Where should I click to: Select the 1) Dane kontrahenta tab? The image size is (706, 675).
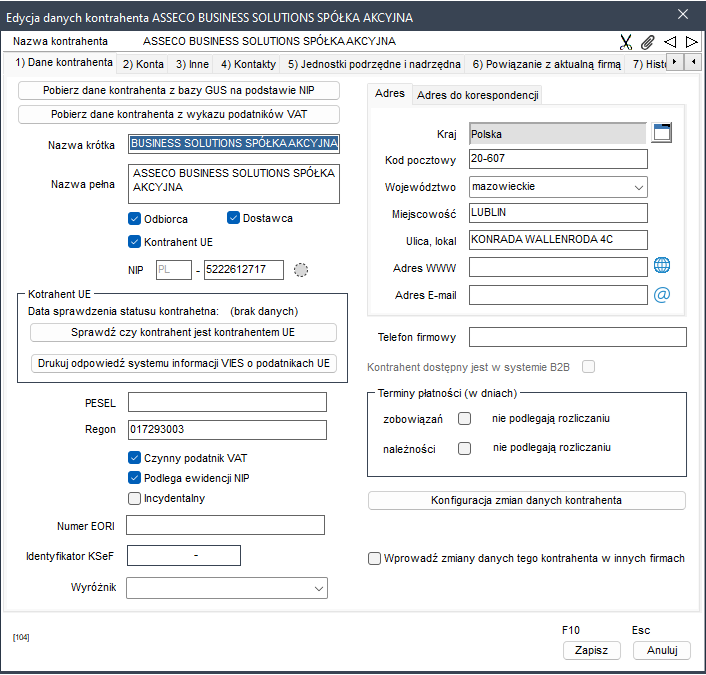coord(60,62)
